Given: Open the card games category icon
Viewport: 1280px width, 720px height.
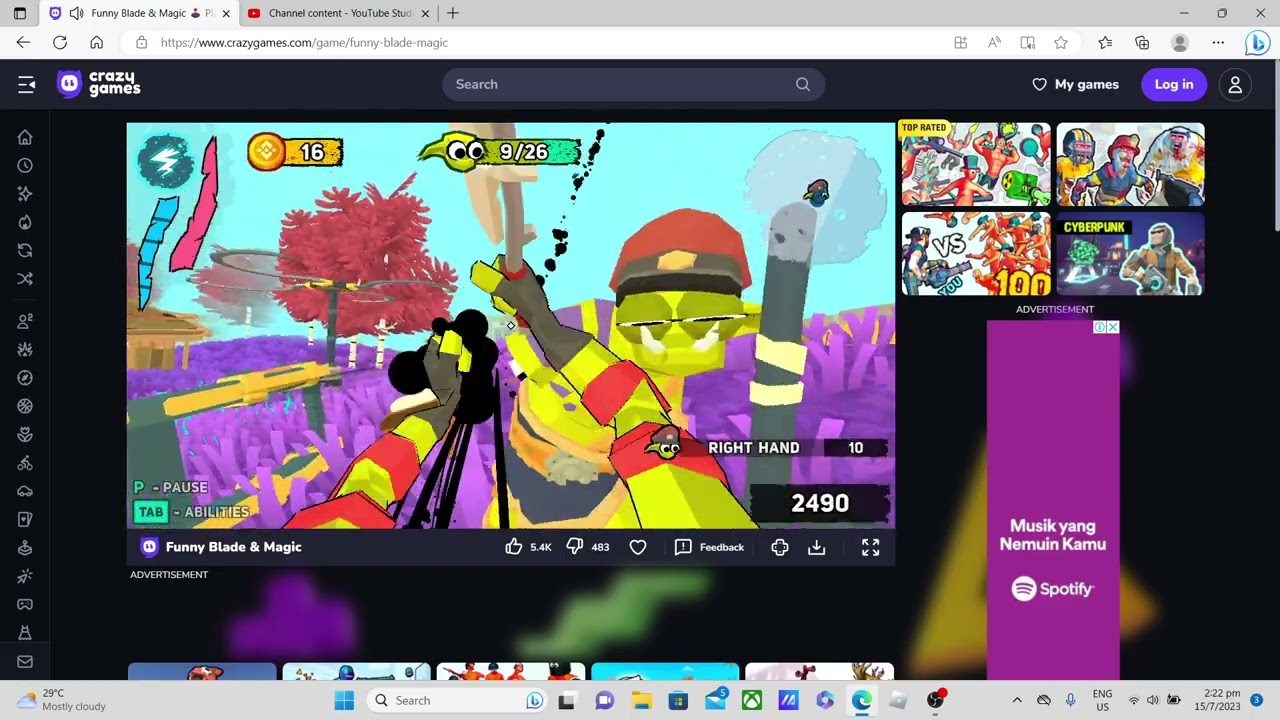Looking at the screenshot, I should 25,519.
